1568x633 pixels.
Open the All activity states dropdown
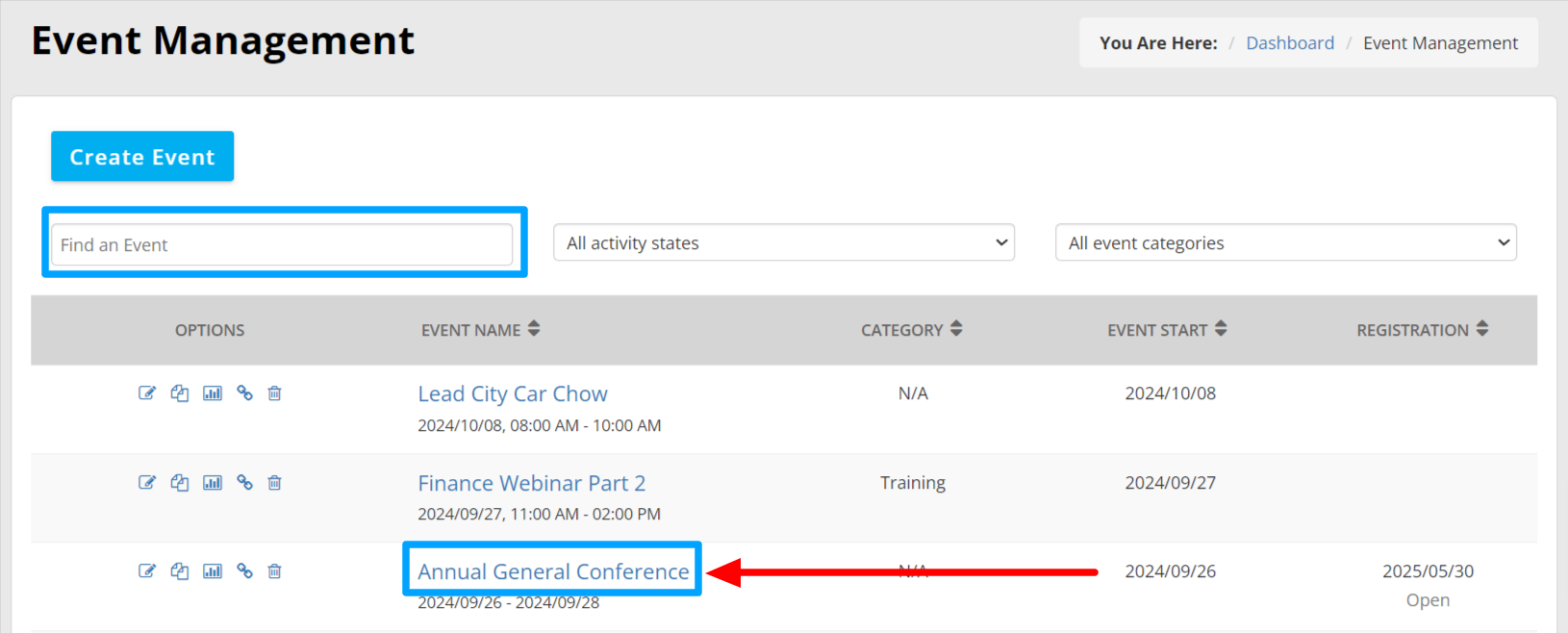[783, 242]
